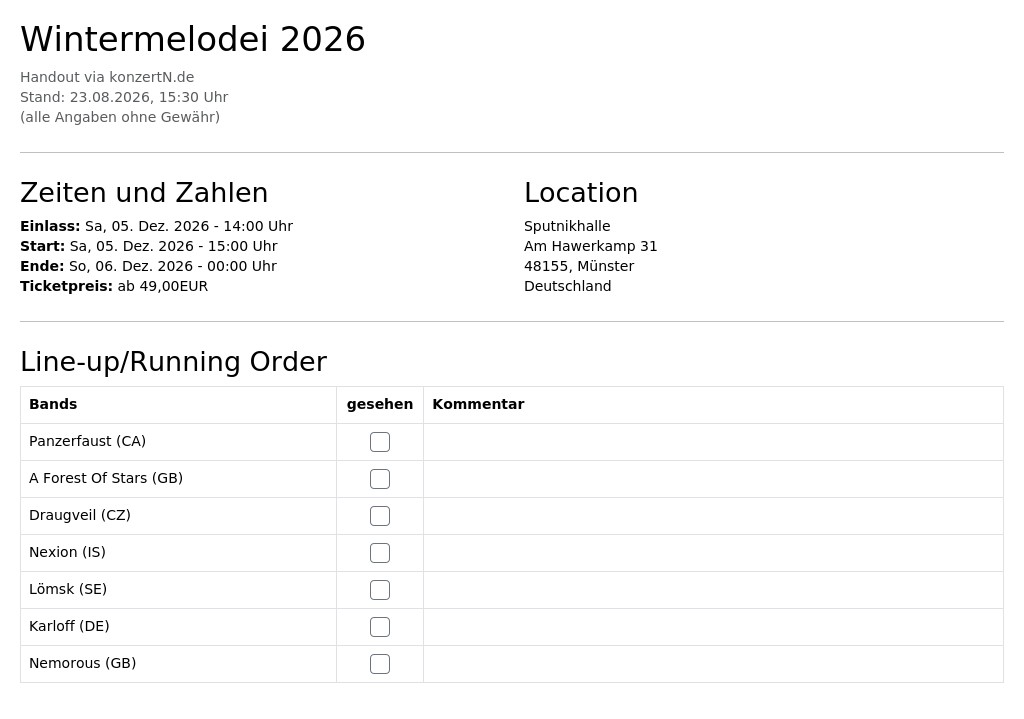
Task: Toggle the Nexion gesehen checkbox
Action: (379, 553)
